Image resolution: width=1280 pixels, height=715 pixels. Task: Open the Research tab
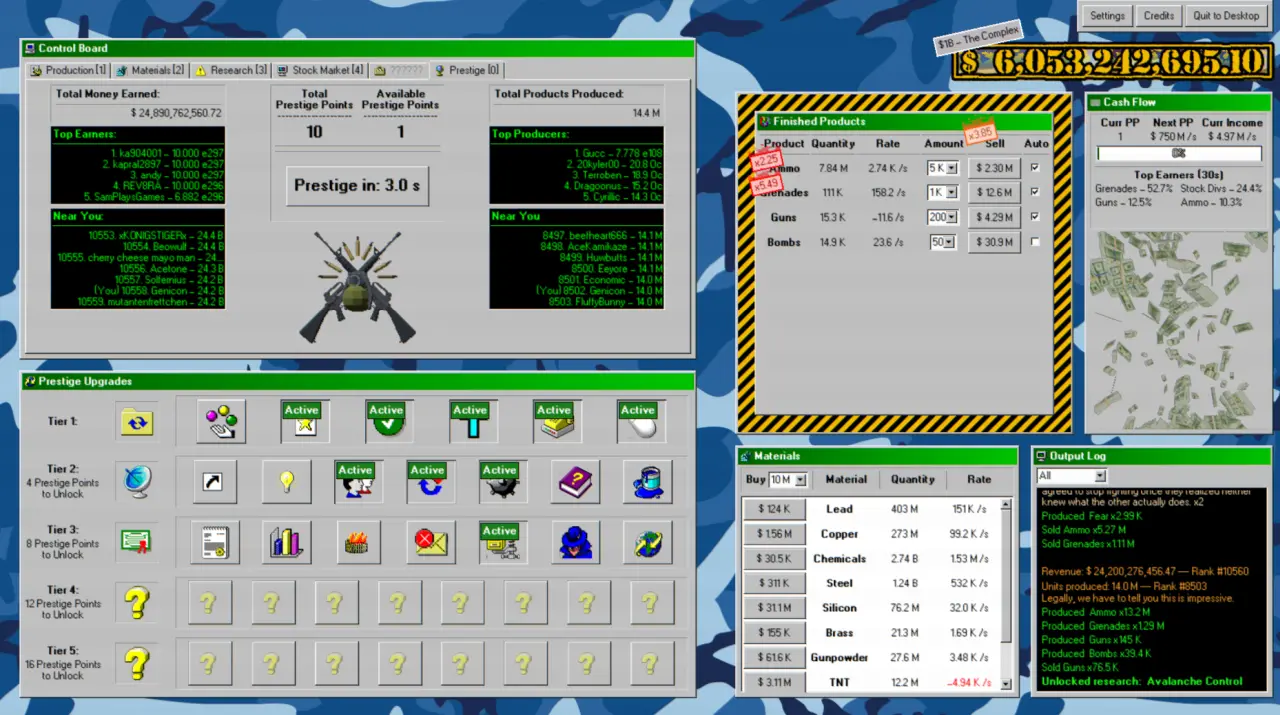coord(231,71)
